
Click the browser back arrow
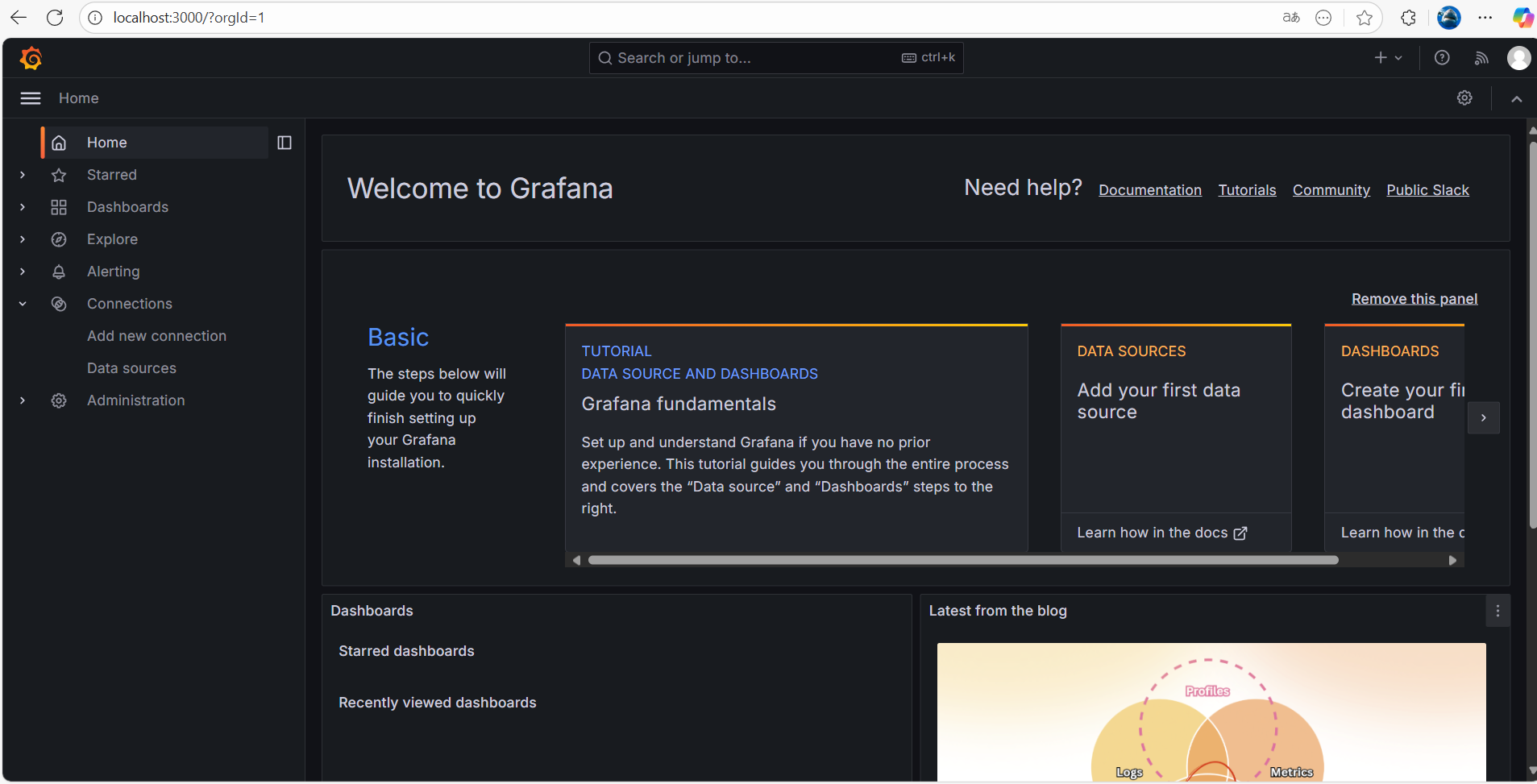[x=19, y=18]
